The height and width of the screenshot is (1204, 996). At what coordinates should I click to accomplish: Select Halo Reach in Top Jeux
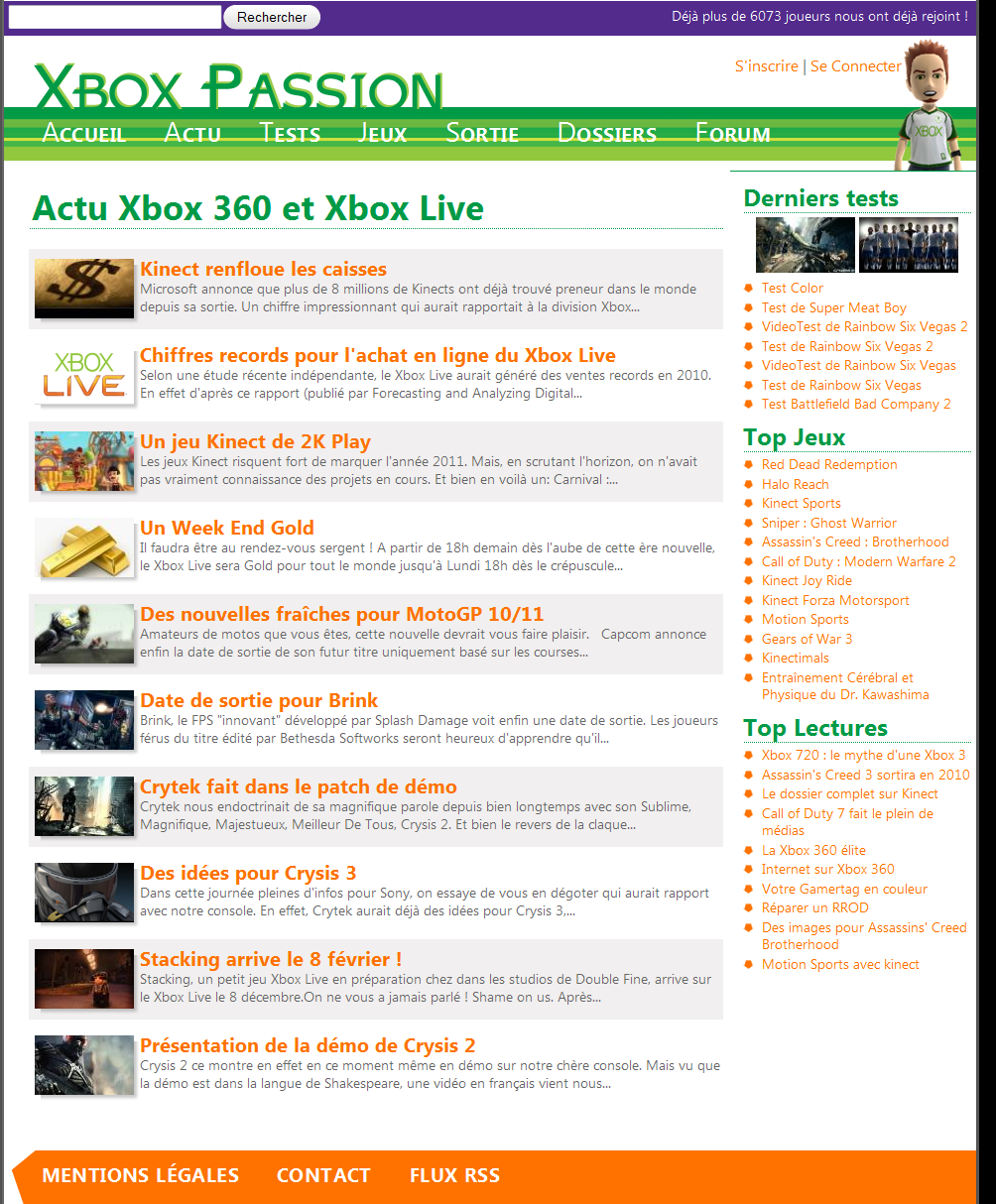click(796, 484)
